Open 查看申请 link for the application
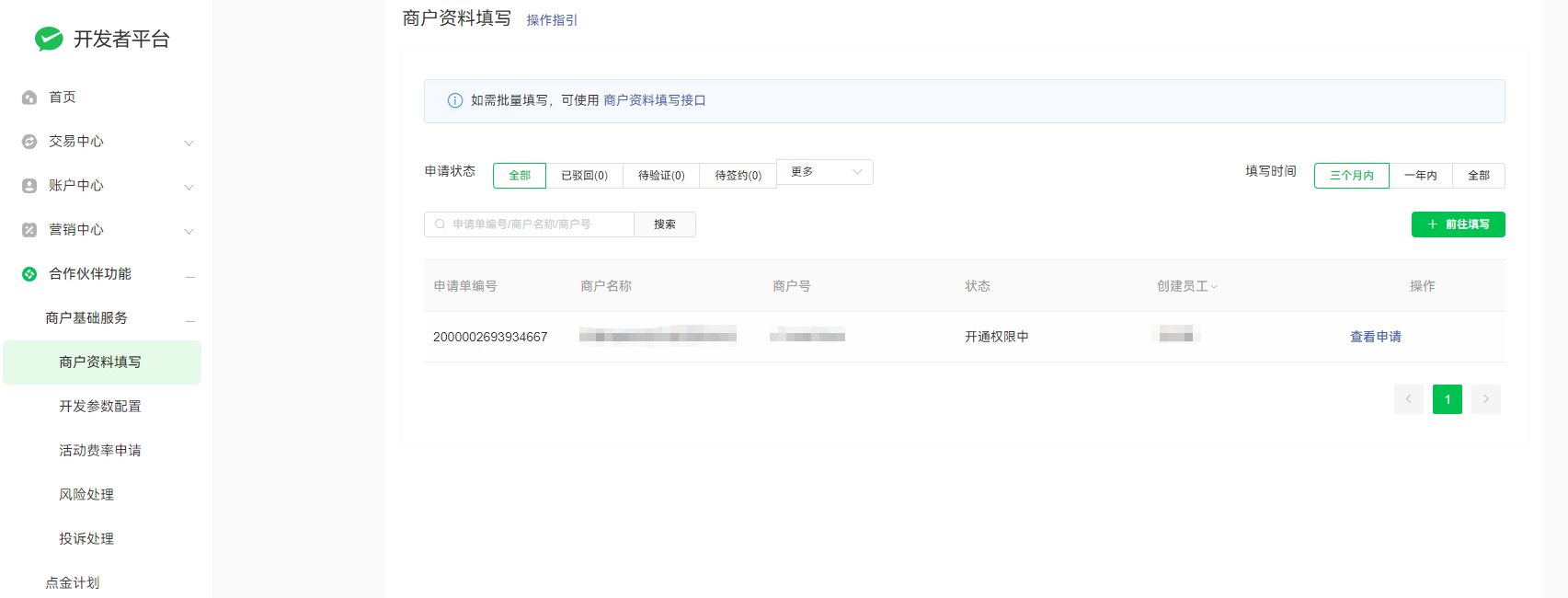The width and height of the screenshot is (1568, 598). [1375, 337]
